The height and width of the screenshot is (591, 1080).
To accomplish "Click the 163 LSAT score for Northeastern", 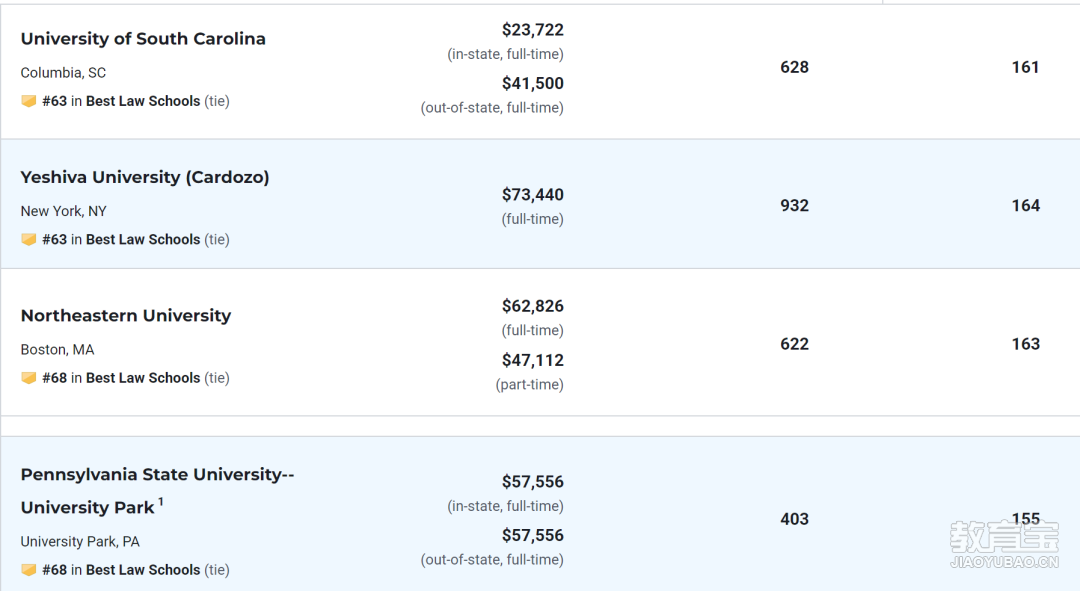I will (x=1026, y=344).
